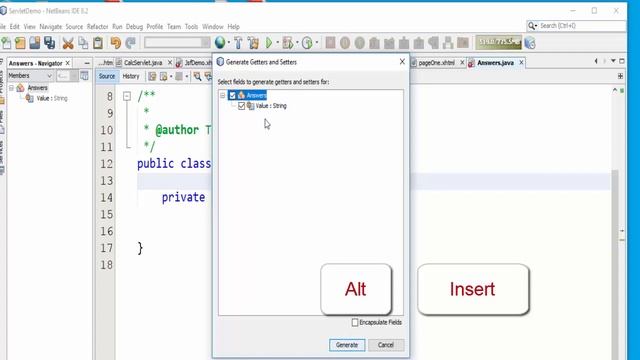The width and height of the screenshot is (640, 360).
Task: Click the Search (Ctrl+I) input field
Action: 582,26
